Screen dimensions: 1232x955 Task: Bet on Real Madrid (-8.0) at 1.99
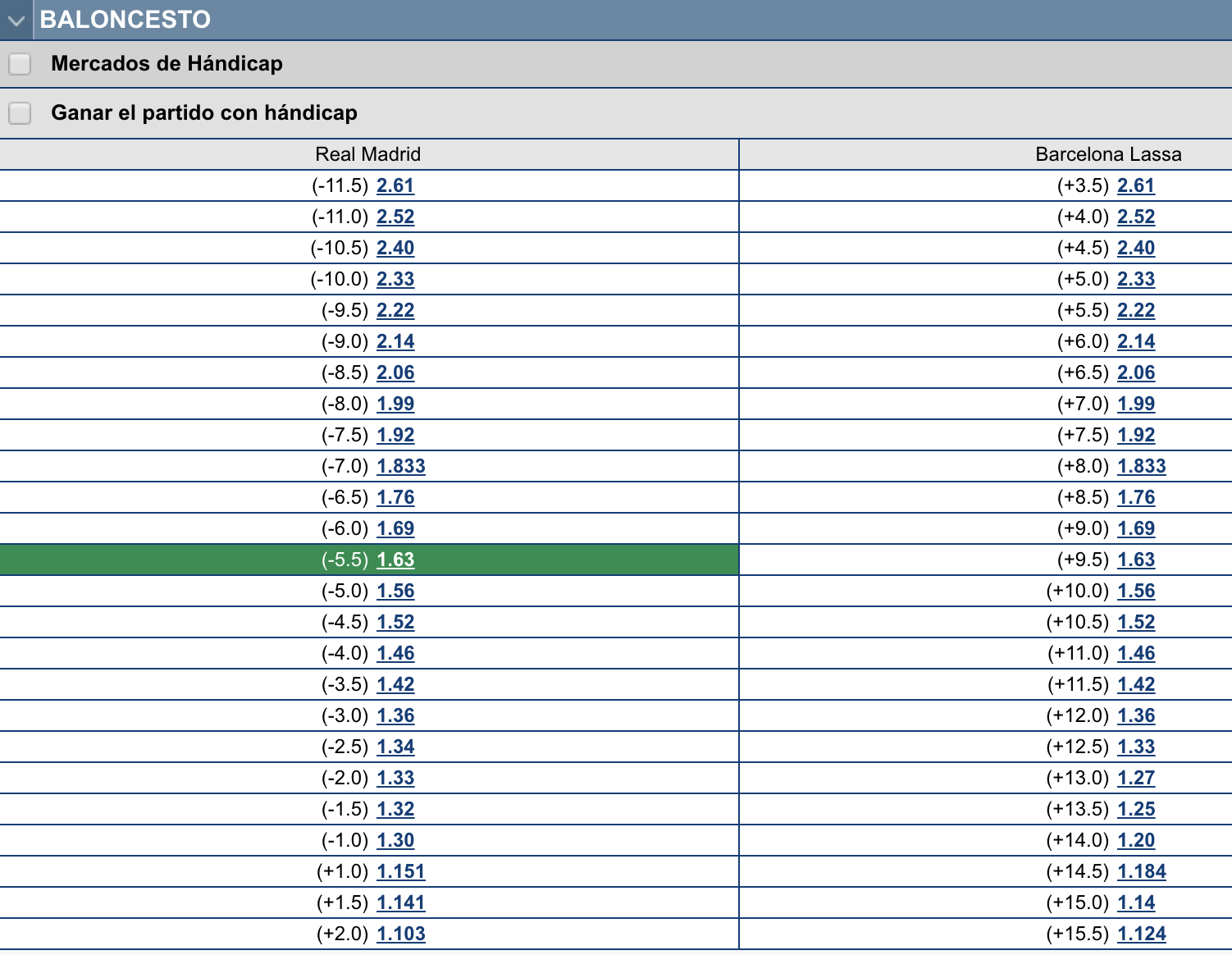click(395, 404)
